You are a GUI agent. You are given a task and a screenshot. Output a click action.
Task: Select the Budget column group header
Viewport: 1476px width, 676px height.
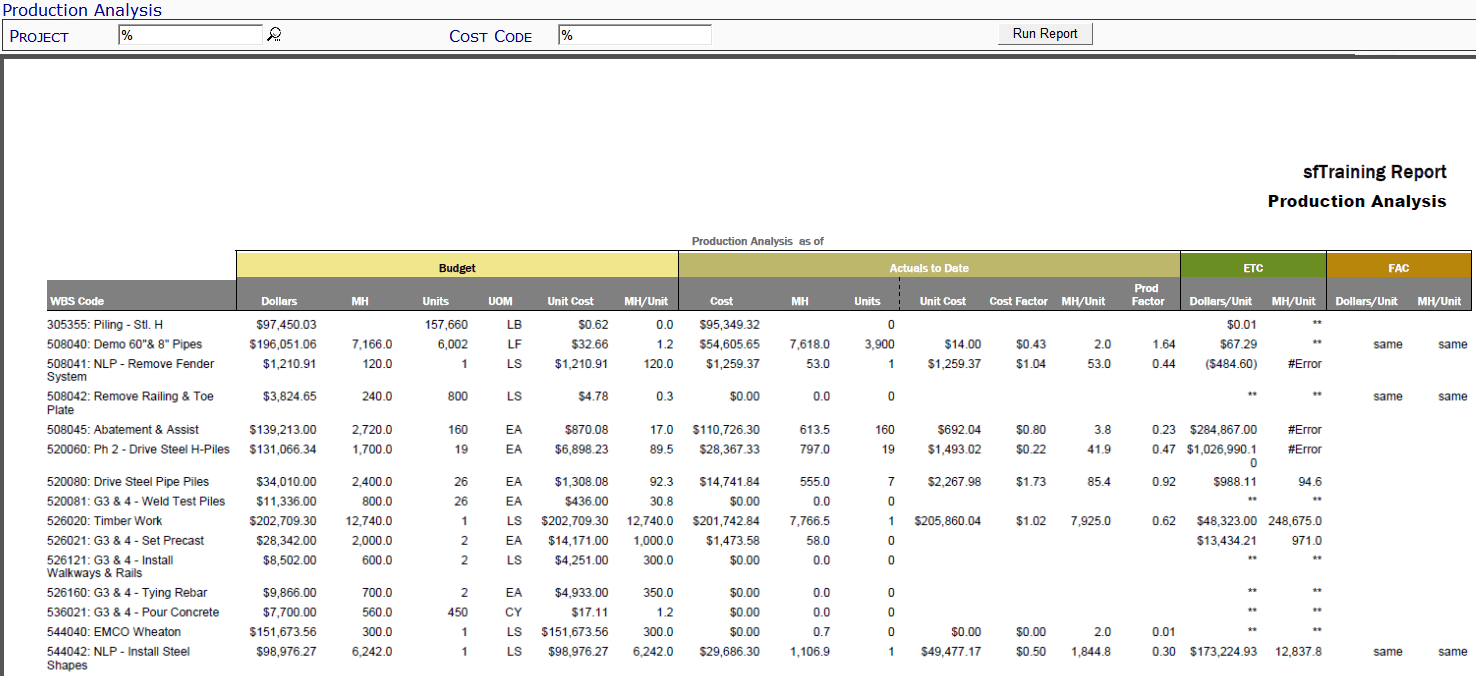coord(456,267)
